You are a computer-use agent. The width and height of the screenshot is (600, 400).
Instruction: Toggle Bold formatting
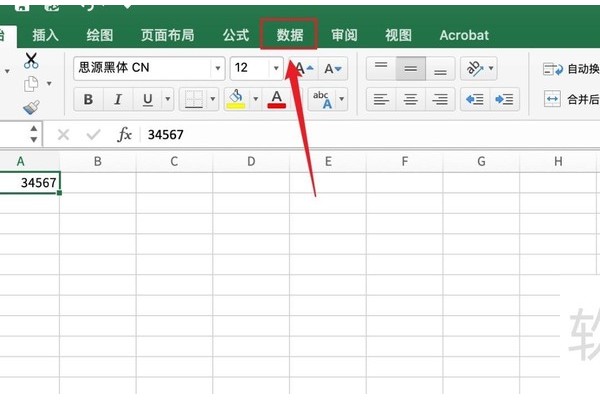pyautogui.click(x=88, y=100)
